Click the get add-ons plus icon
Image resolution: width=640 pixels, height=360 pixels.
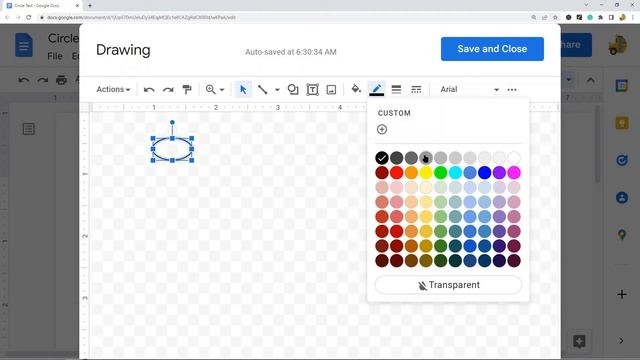[x=622, y=294]
